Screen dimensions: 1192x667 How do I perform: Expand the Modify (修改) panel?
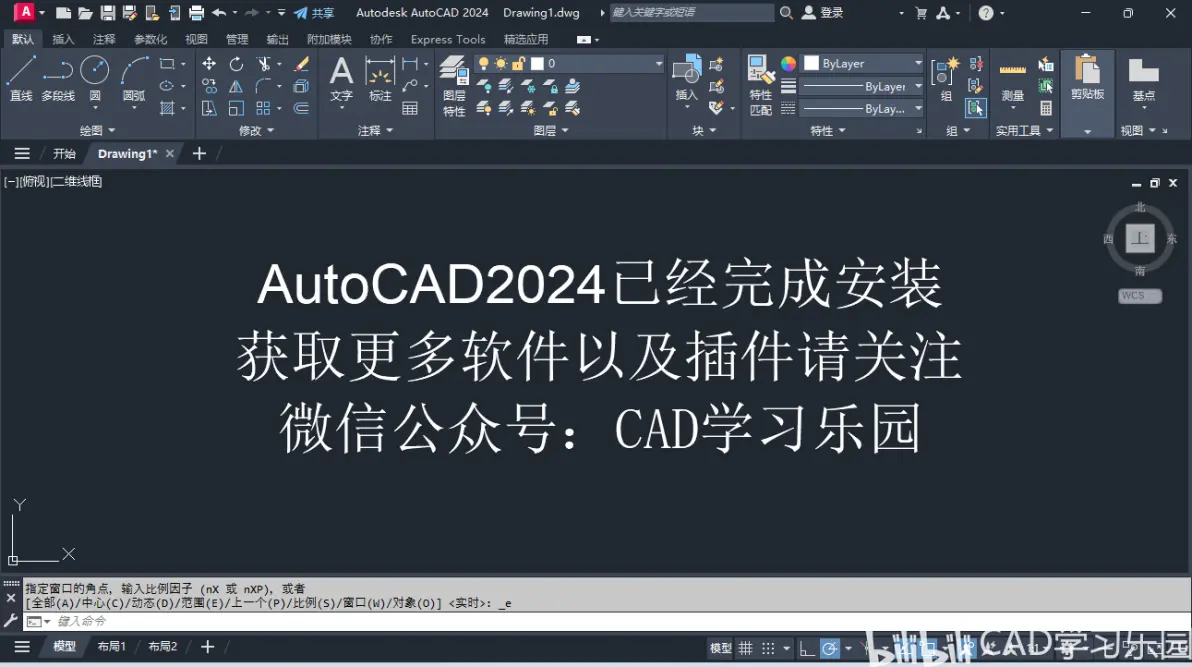(256, 131)
